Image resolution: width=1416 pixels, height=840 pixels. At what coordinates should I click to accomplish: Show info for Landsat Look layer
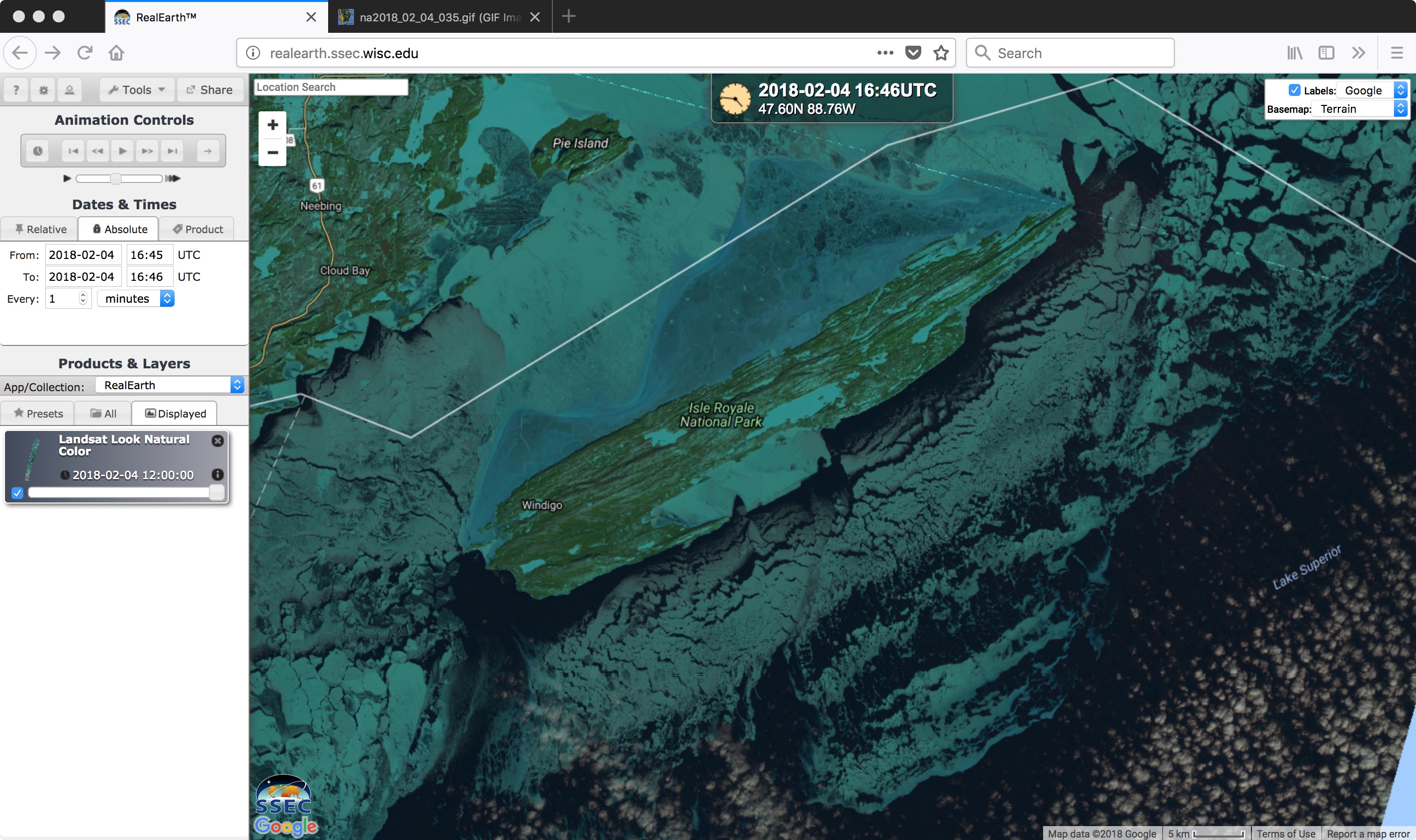[217, 474]
